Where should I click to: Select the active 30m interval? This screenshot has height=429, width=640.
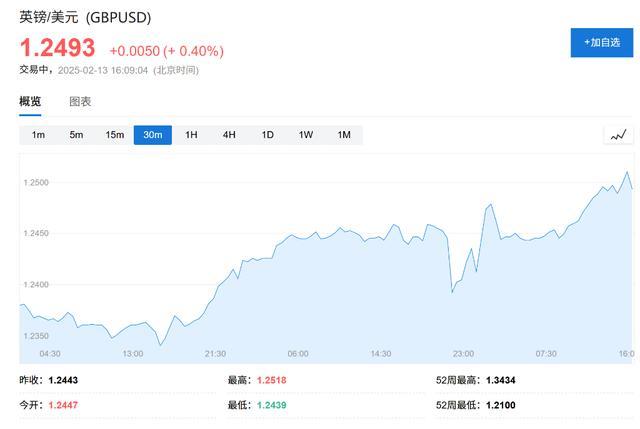(x=153, y=135)
